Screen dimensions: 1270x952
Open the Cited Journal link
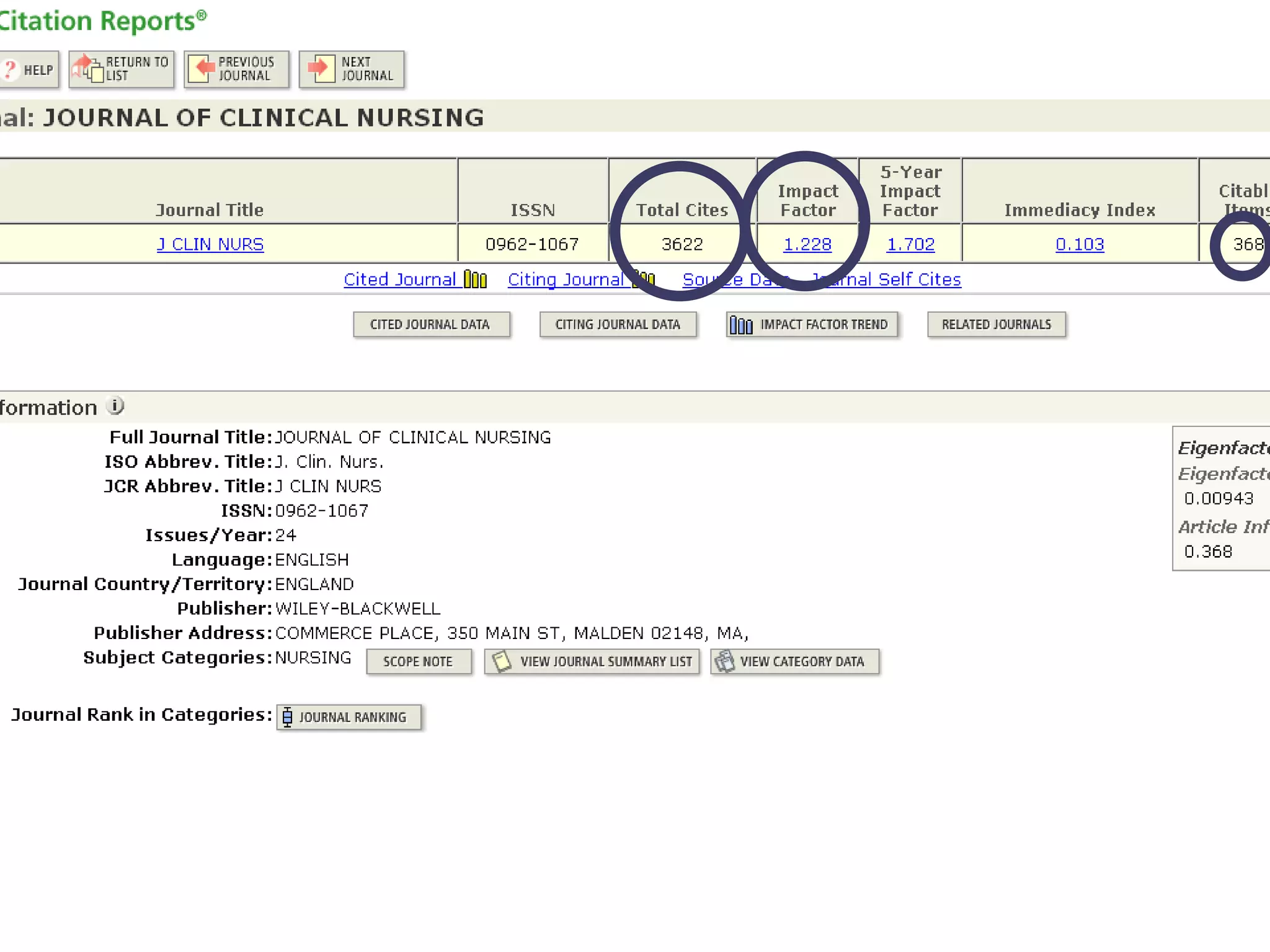400,280
